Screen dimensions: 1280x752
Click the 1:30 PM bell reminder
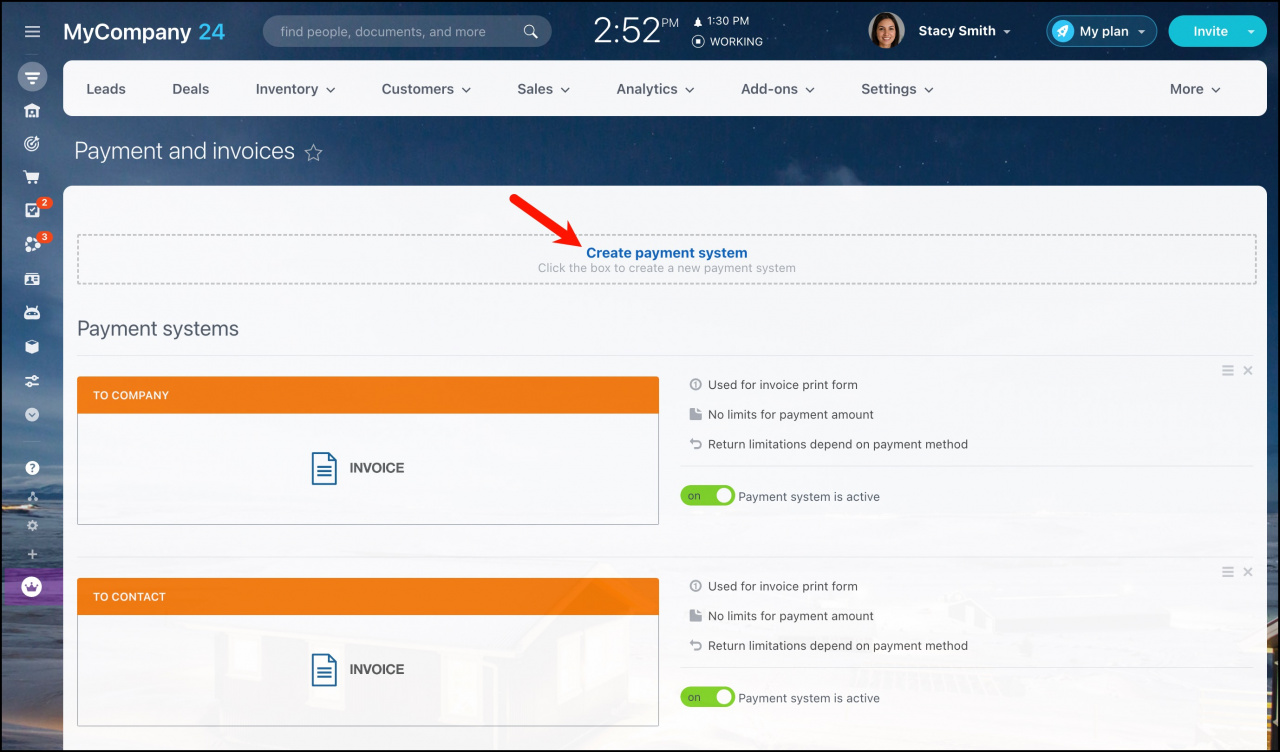coord(721,21)
